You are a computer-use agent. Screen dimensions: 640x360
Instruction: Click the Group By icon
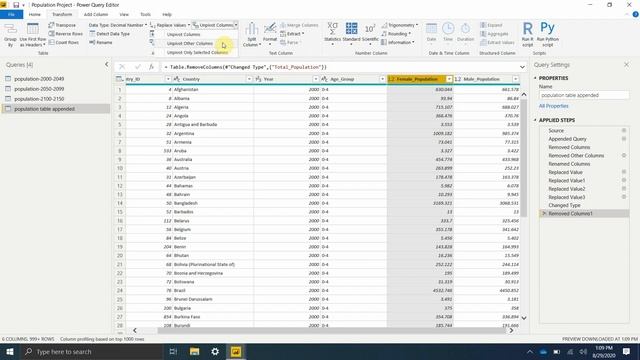coord(11,35)
